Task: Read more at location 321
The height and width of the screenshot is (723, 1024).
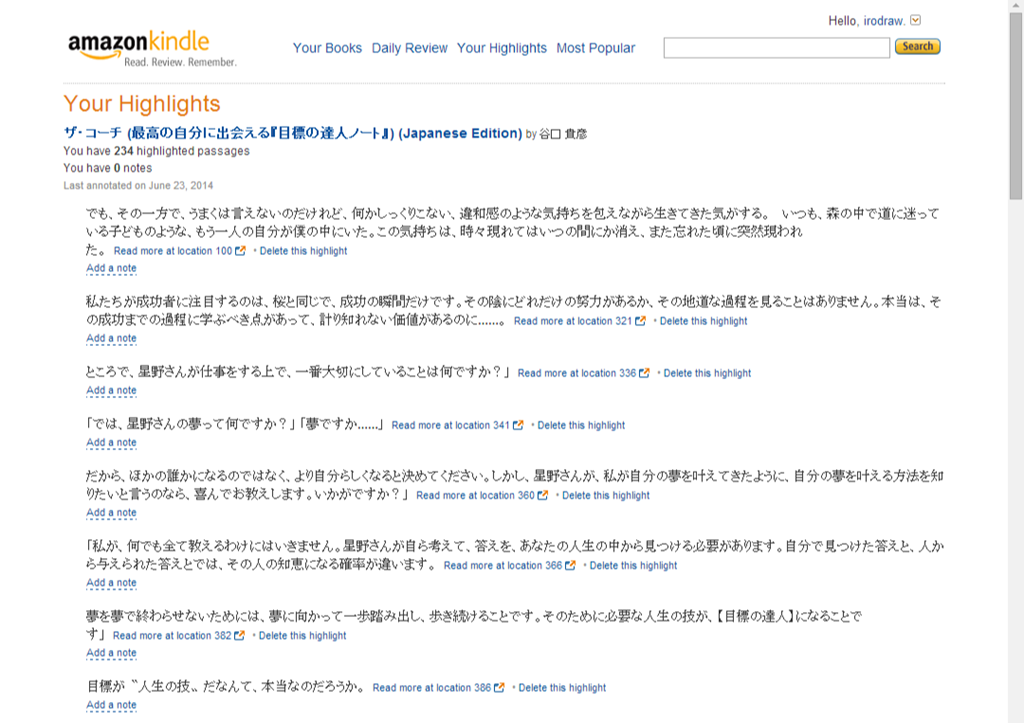Action: (573, 321)
